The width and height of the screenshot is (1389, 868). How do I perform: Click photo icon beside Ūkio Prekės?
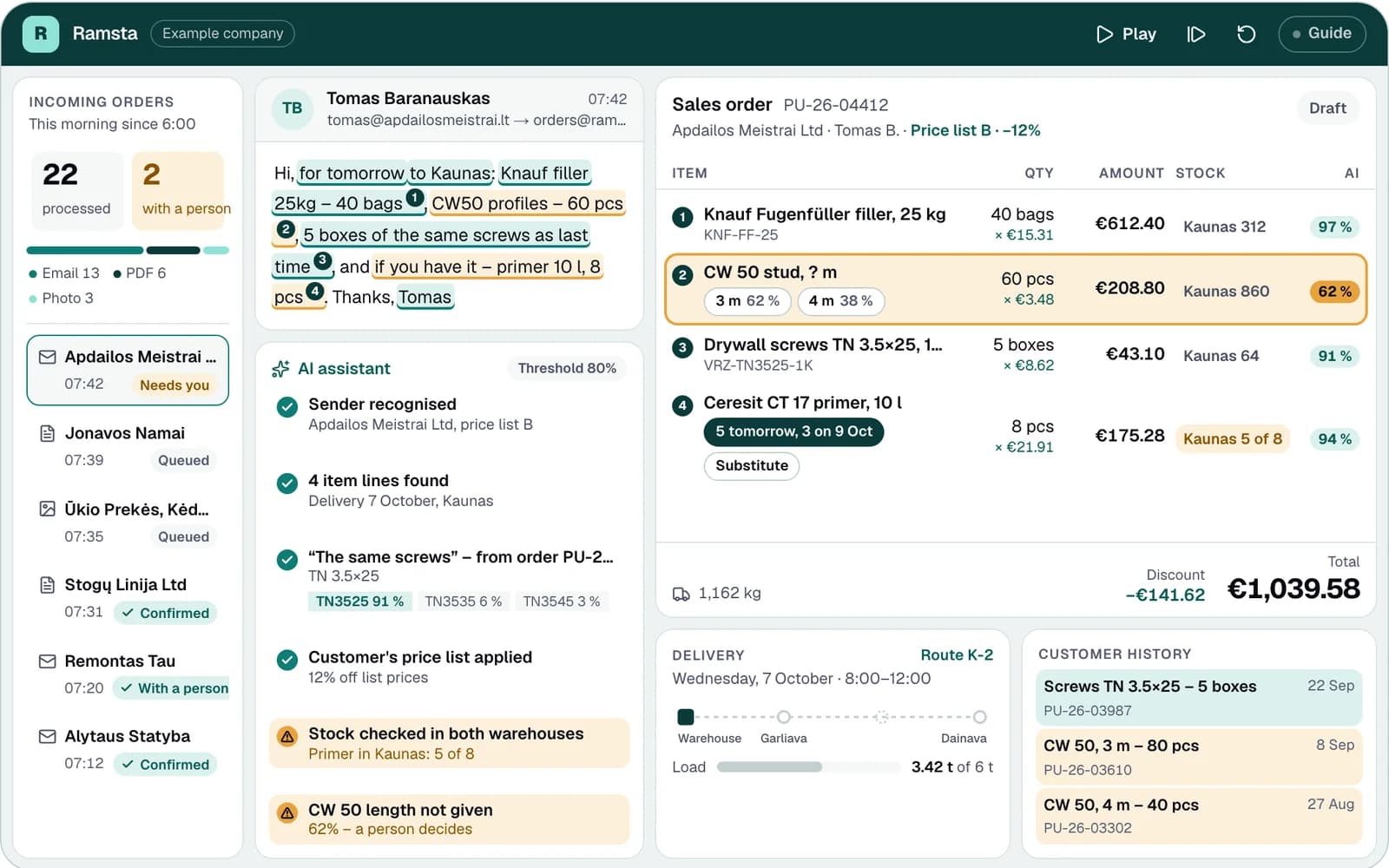coord(48,509)
